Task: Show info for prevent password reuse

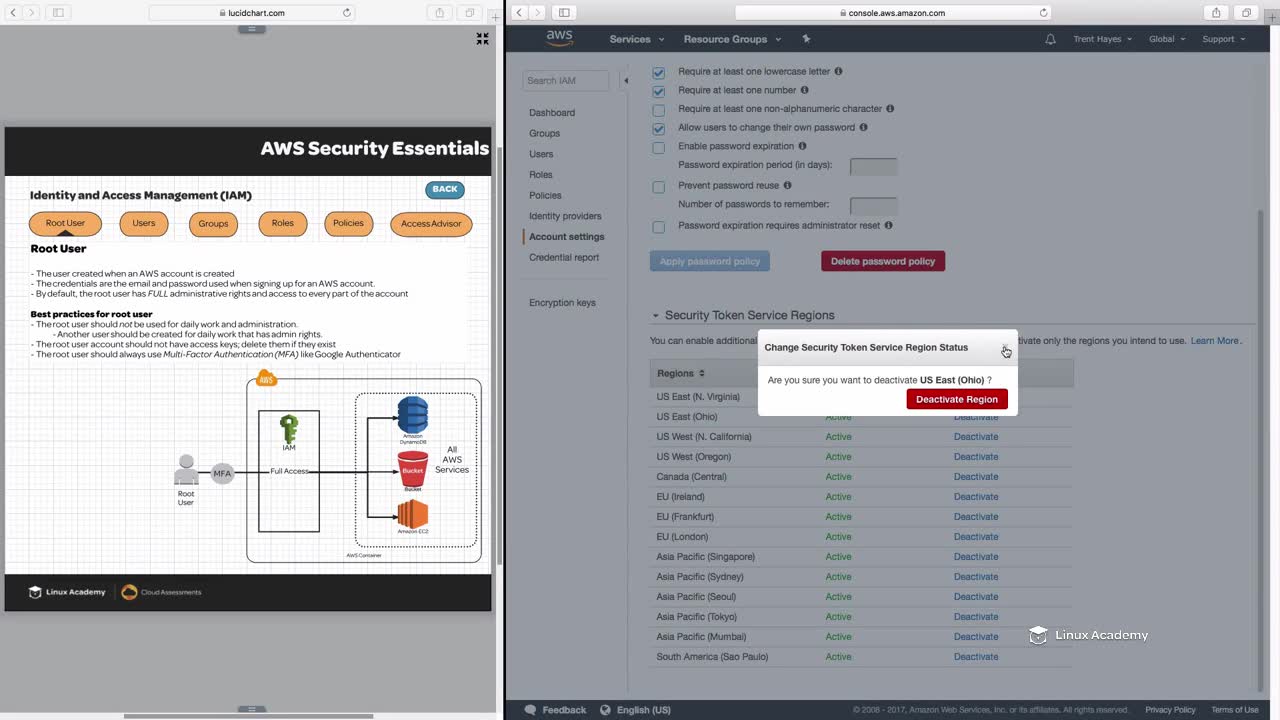Action: click(x=787, y=185)
